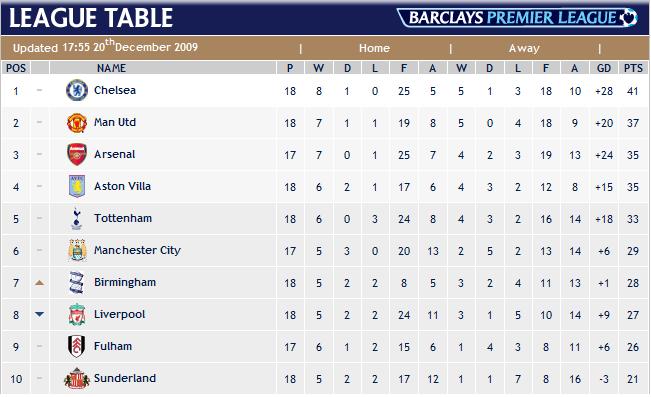651x397 pixels.
Task: Click the Aston Villa club crest
Action: (x=77, y=186)
